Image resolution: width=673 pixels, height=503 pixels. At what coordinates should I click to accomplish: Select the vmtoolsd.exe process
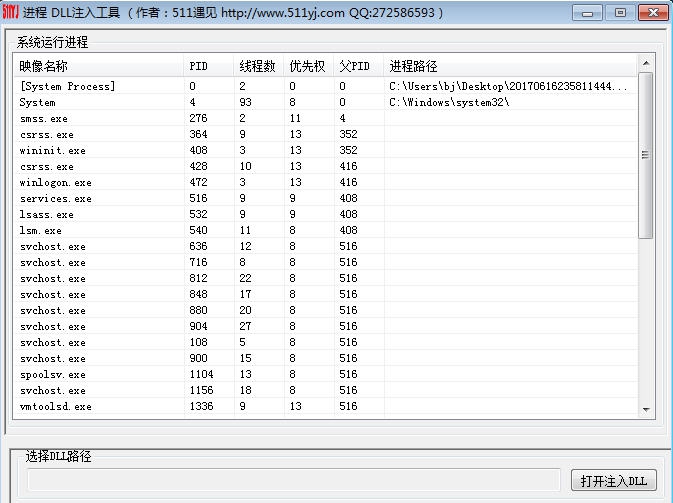[325, 406]
